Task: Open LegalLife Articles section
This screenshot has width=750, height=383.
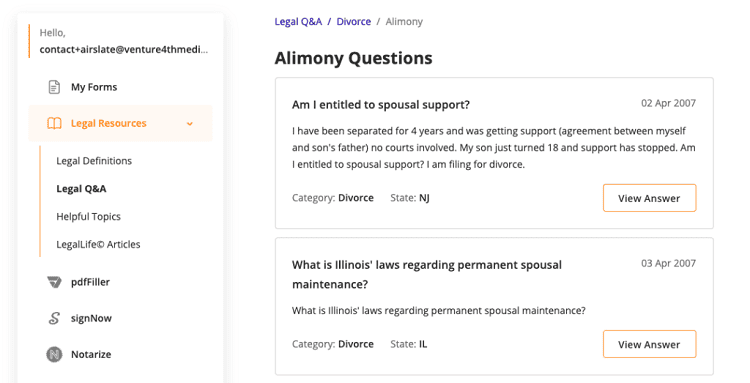Action: [98, 244]
